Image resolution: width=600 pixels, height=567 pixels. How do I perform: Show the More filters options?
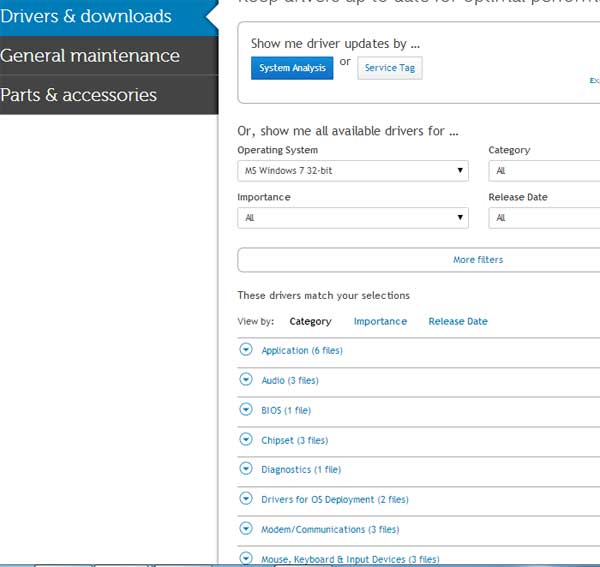click(x=478, y=260)
